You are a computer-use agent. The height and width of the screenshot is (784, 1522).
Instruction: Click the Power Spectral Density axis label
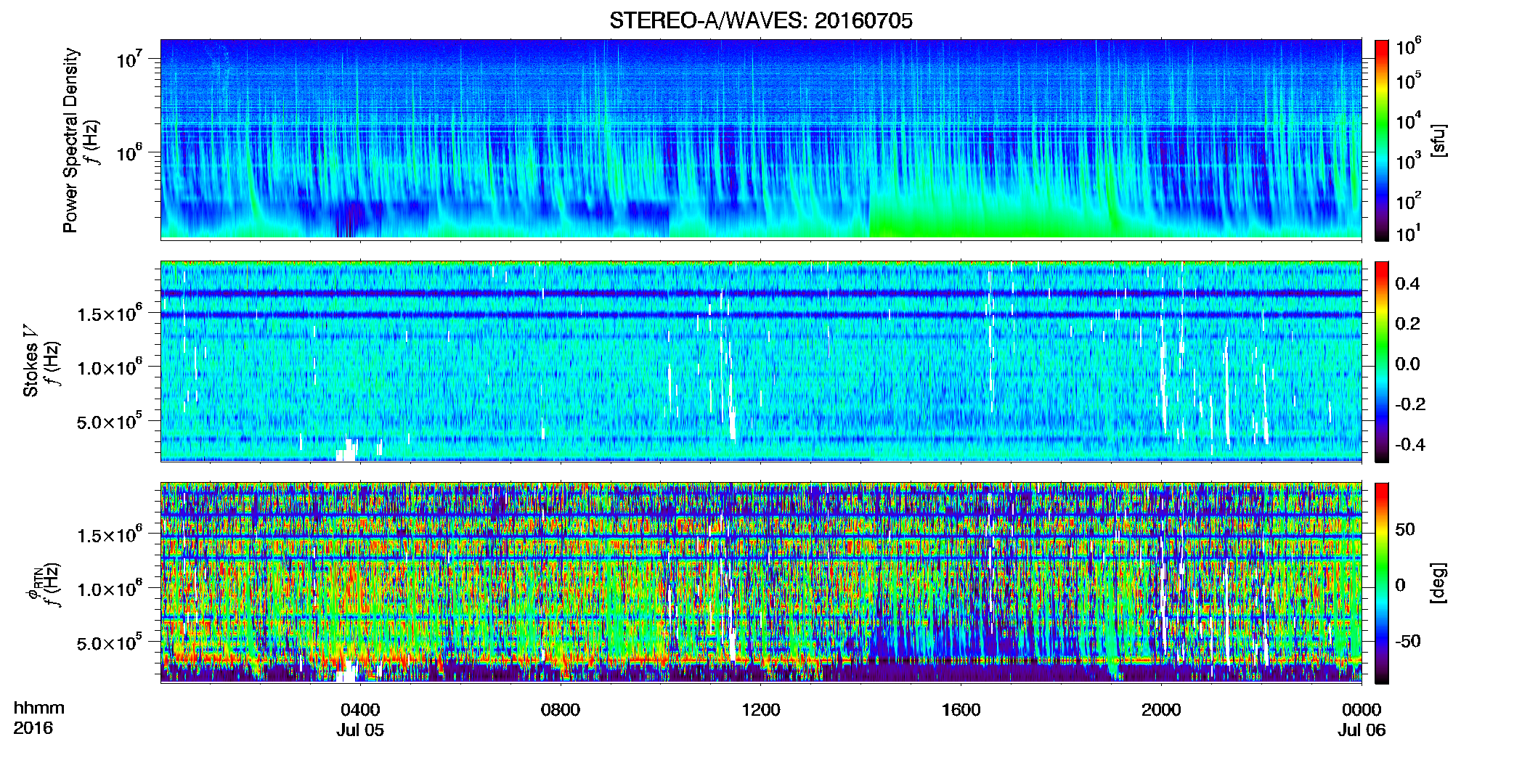click(70, 140)
